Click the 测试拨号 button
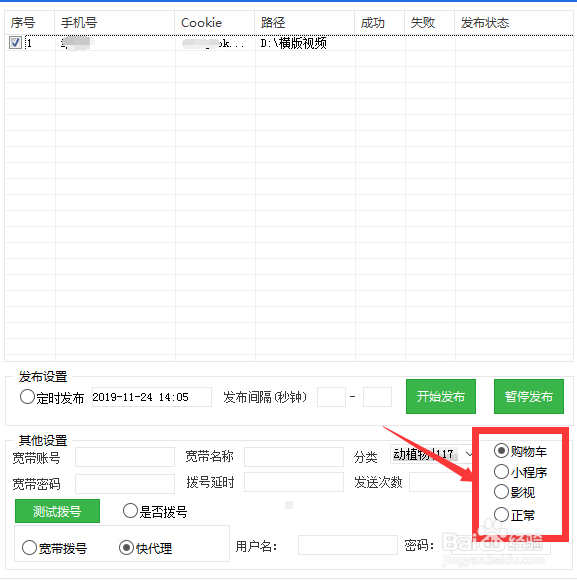This screenshot has height=580, width=577. click(x=57, y=511)
